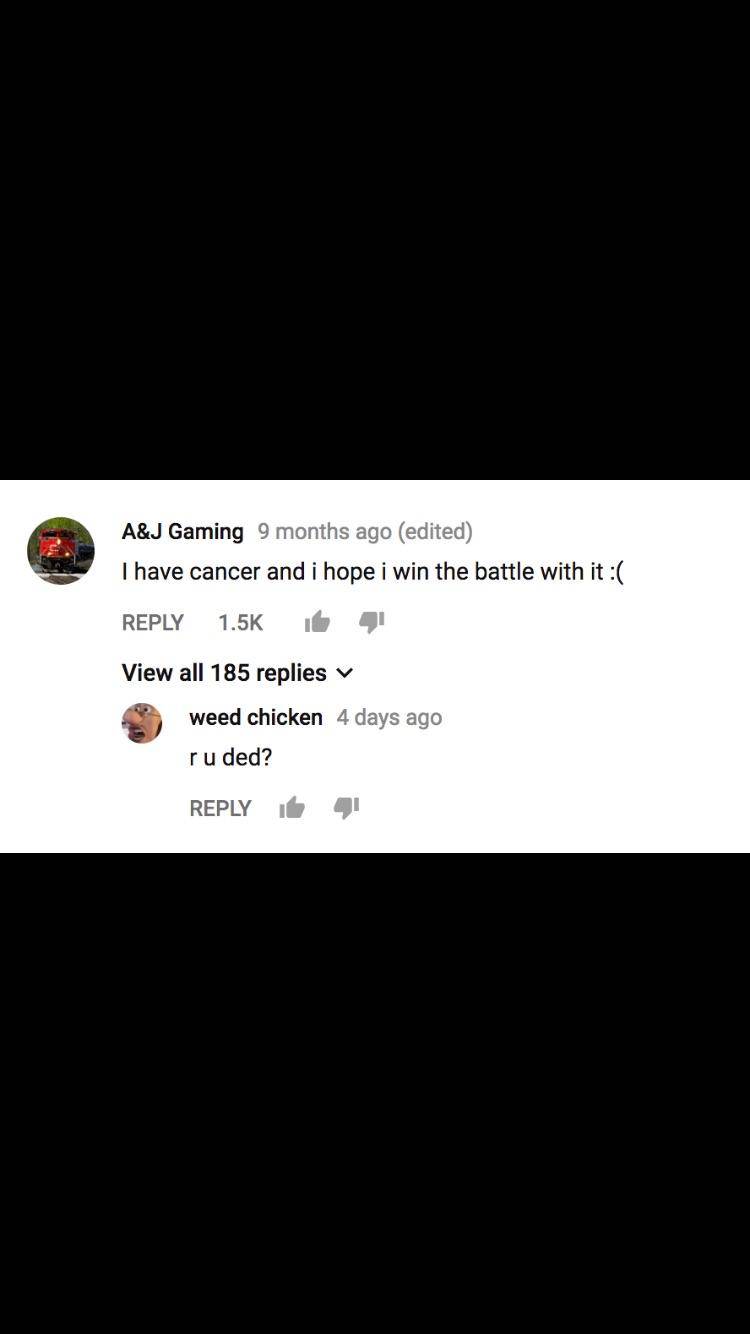Screen dimensions: 750x1334
Task: Click the '9 months ago' timestamp
Action: 324,531
